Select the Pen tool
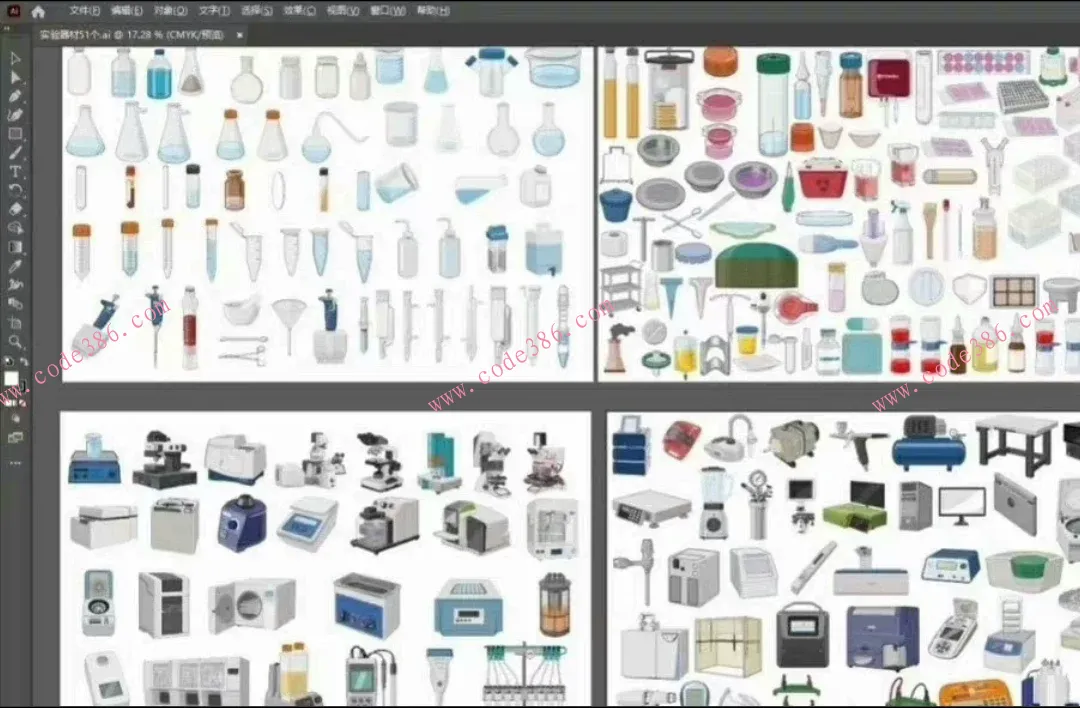Viewport: 1080px width, 708px height. pos(15,96)
